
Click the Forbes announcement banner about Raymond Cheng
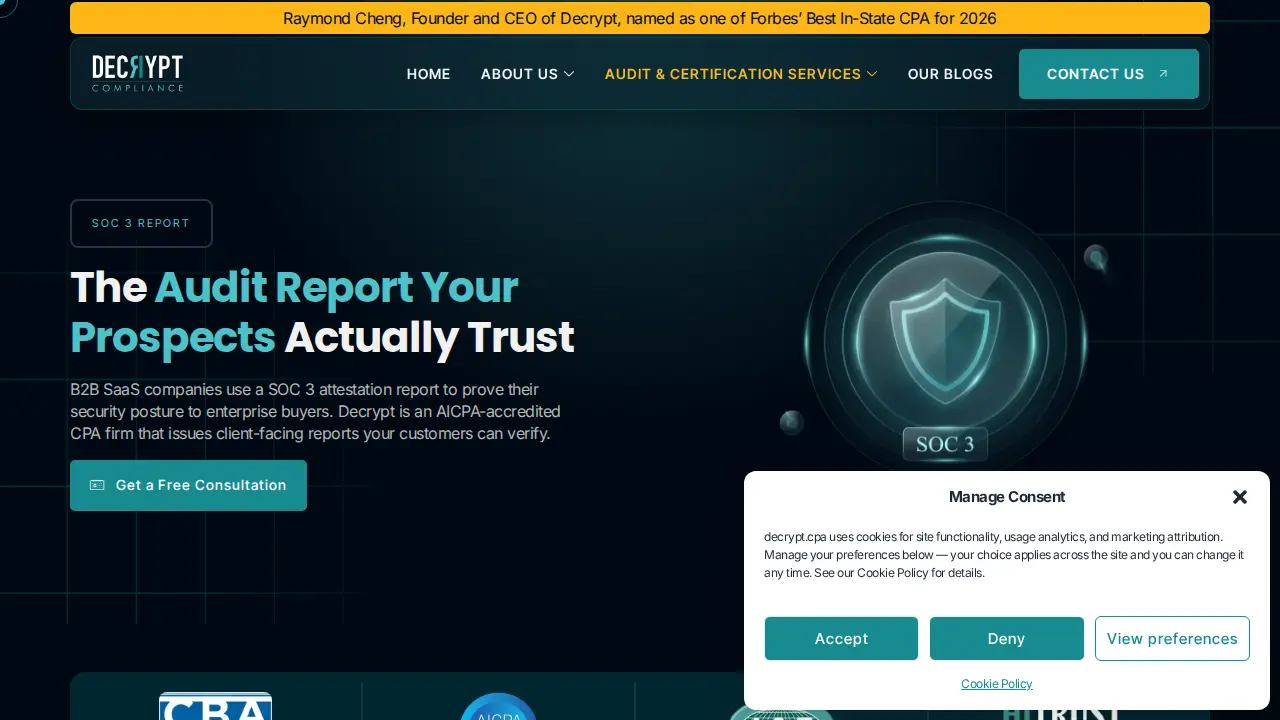(x=640, y=18)
